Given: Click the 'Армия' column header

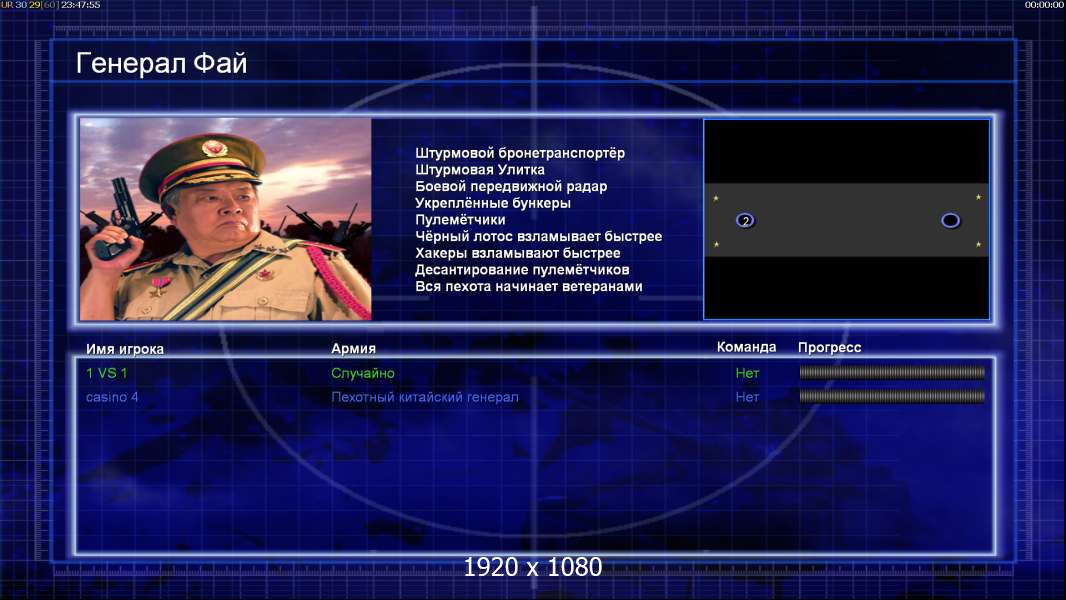Looking at the screenshot, I should (354, 348).
